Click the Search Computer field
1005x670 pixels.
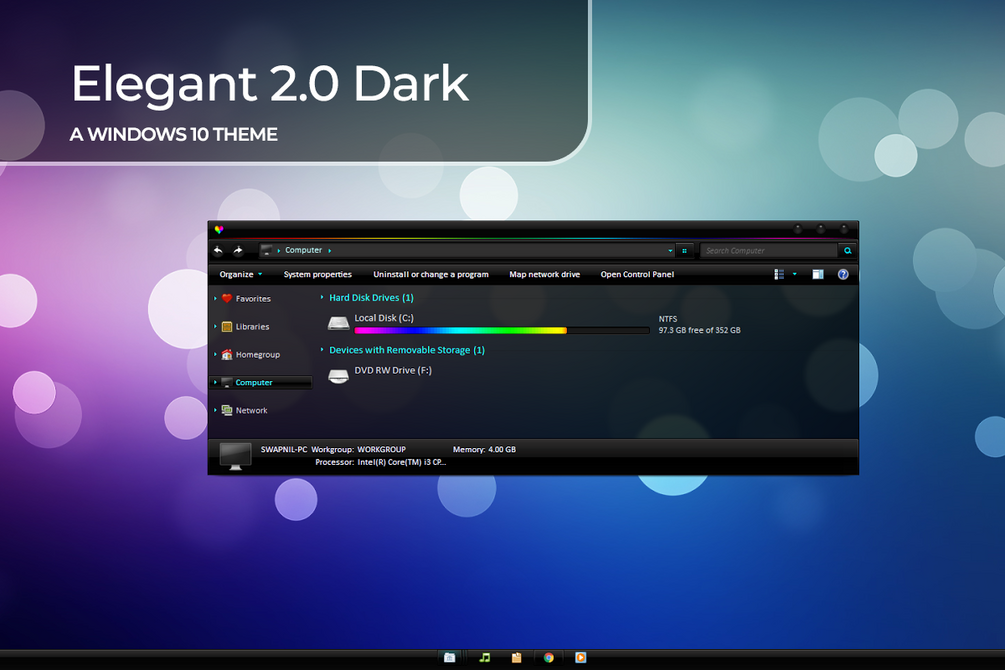click(x=768, y=251)
